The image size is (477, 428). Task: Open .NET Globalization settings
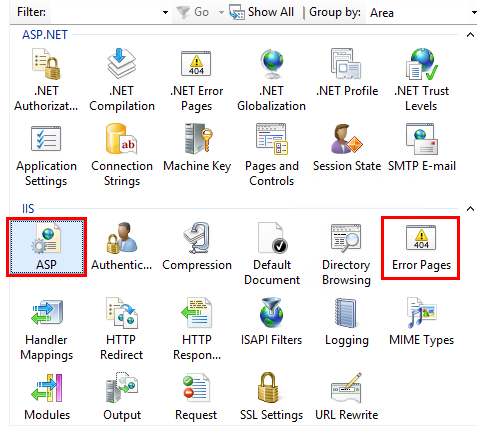pos(271,80)
